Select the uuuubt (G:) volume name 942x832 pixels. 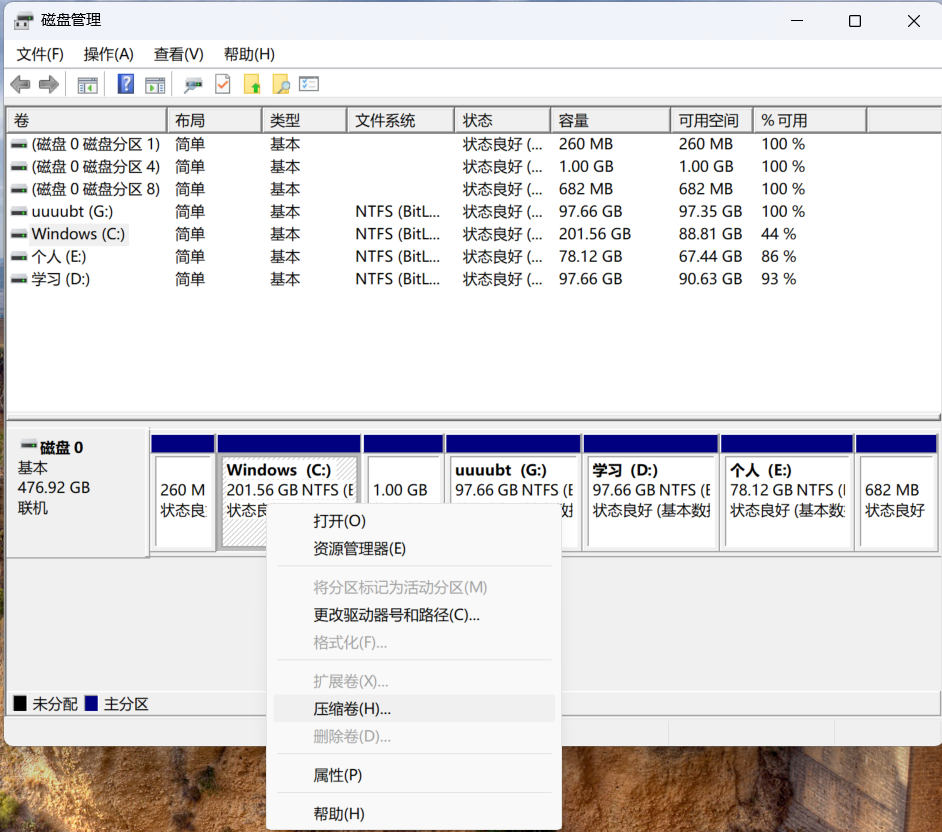[72, 212]
